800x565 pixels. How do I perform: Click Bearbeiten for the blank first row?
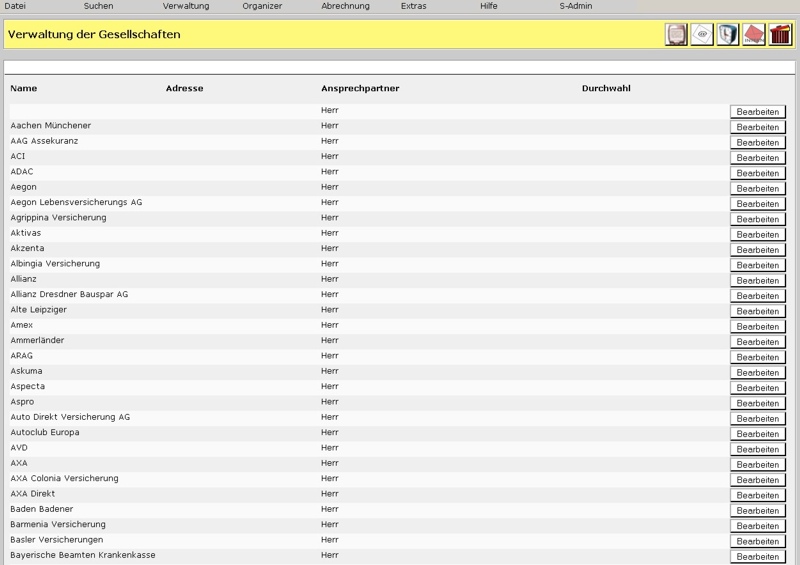[758, 112]
